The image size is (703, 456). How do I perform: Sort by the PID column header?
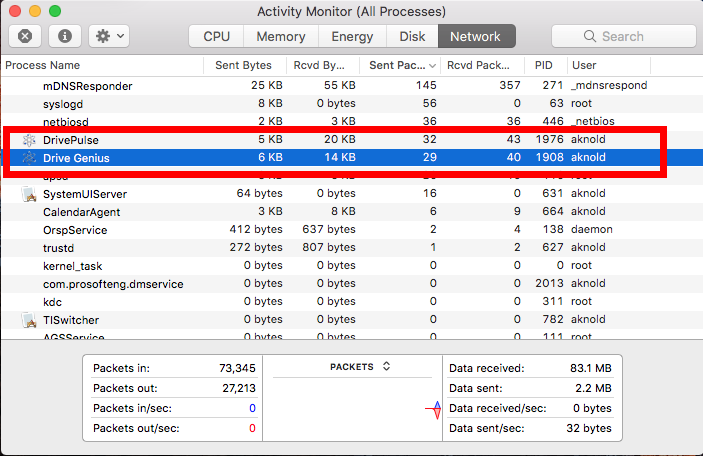click(x=543, y=65)
